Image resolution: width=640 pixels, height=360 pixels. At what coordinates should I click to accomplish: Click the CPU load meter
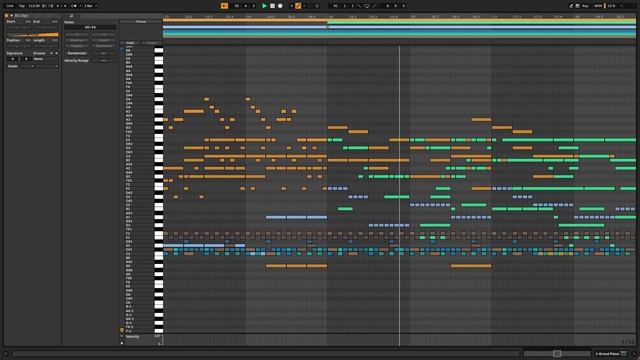click(611, 6)
